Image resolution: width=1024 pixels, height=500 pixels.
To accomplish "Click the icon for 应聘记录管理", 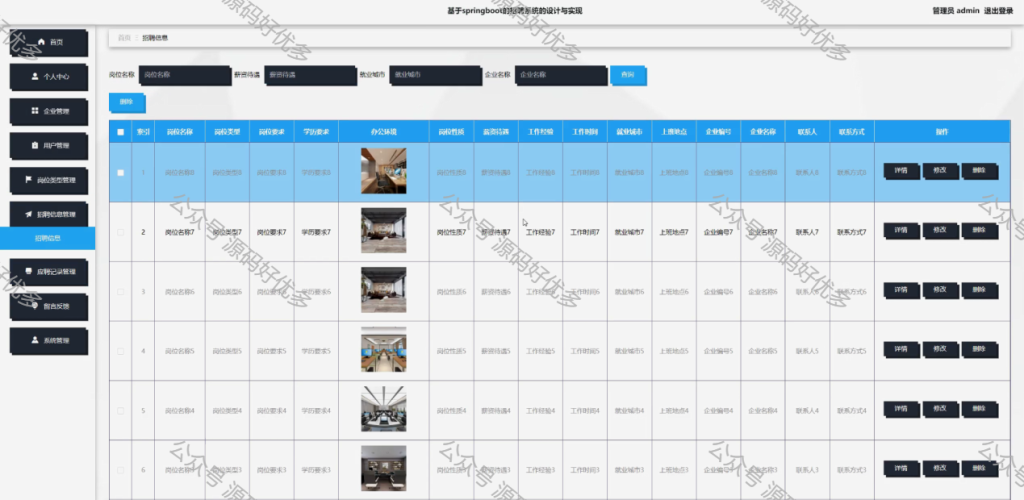I will 29,271.
